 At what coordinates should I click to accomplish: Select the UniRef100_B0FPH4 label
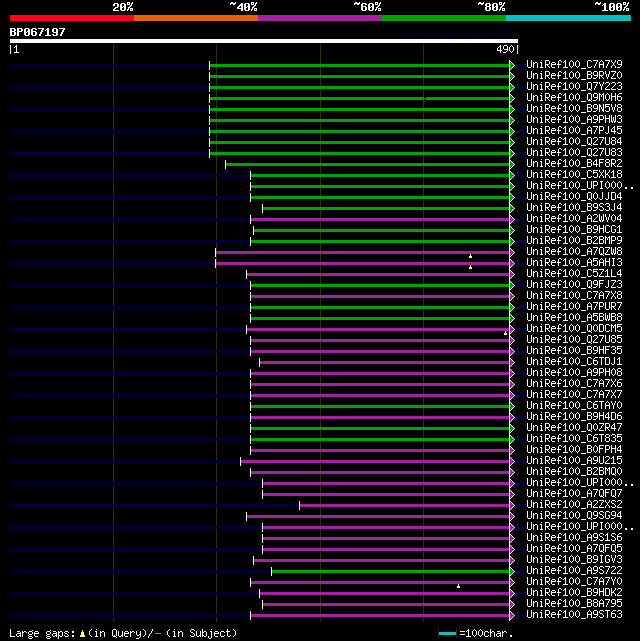(x=574, y=450)
